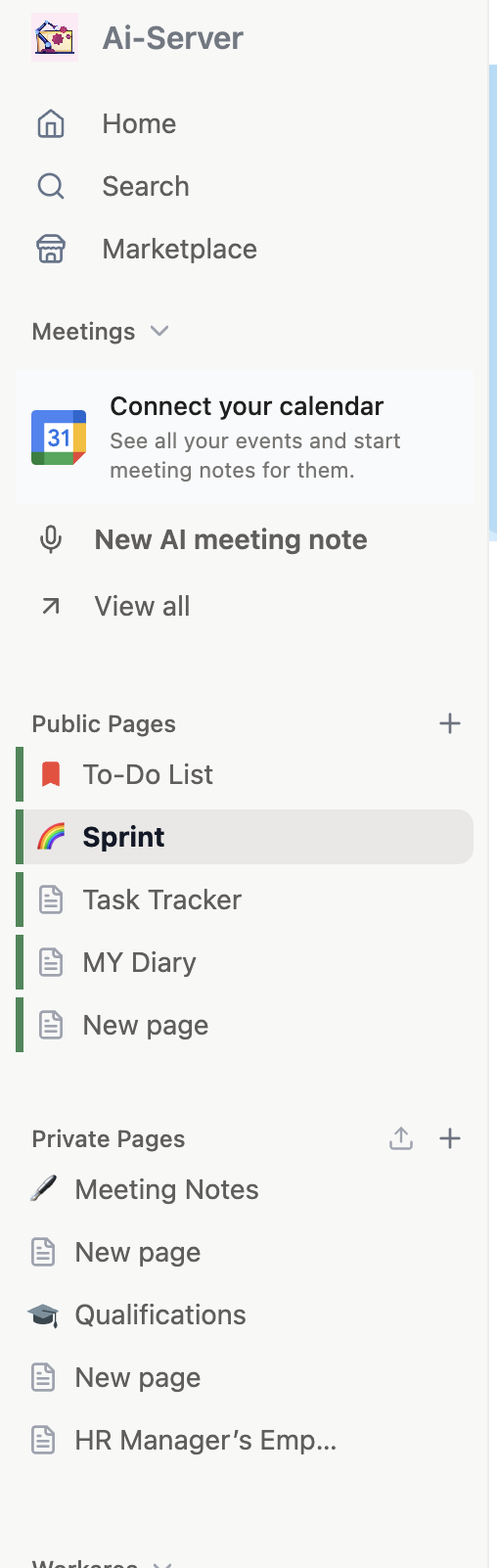
Task: Click the arrow icon next to View all
Action: (51, 606)
